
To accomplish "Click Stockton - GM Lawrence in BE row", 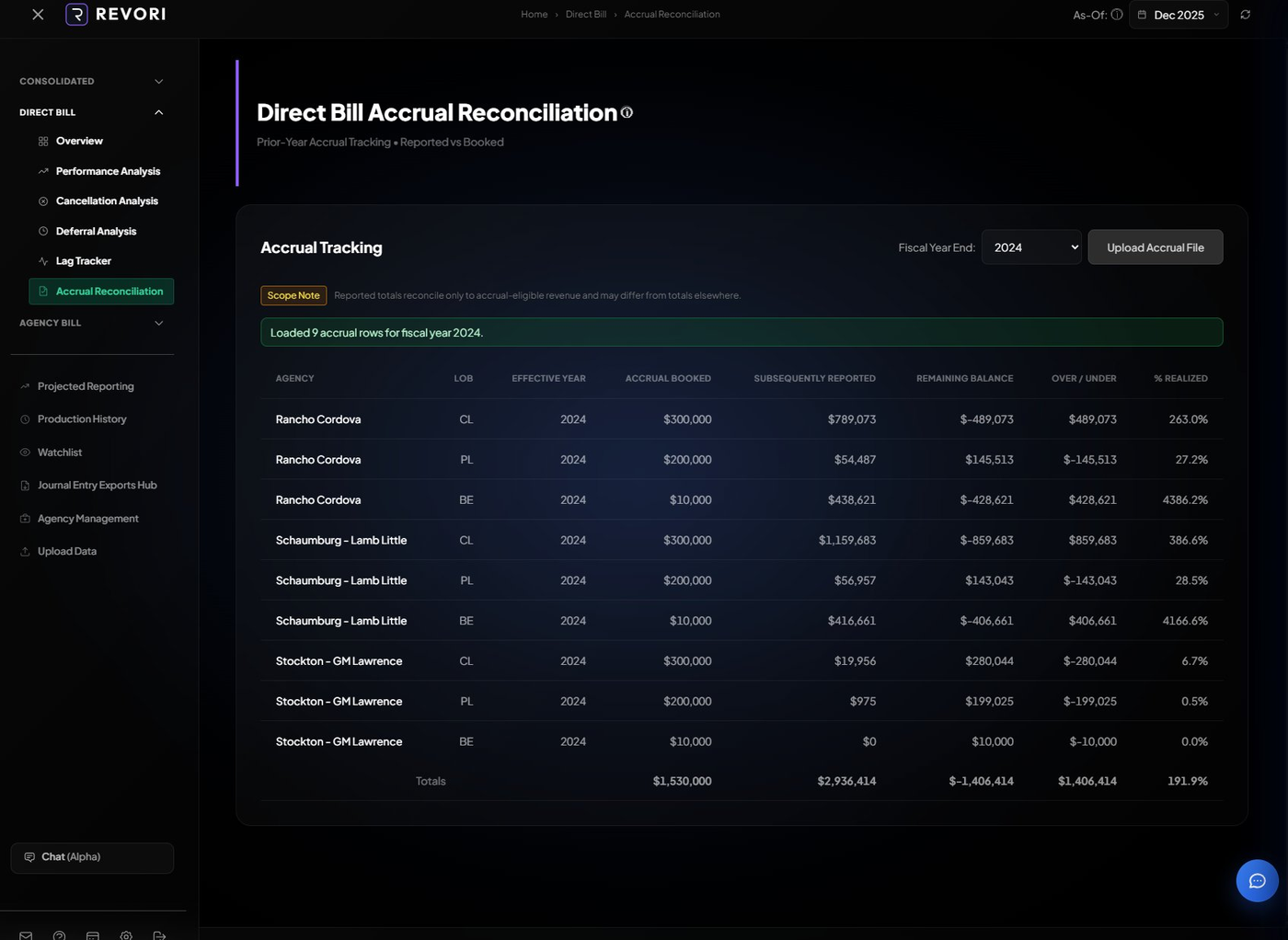I will coord(339,742).
